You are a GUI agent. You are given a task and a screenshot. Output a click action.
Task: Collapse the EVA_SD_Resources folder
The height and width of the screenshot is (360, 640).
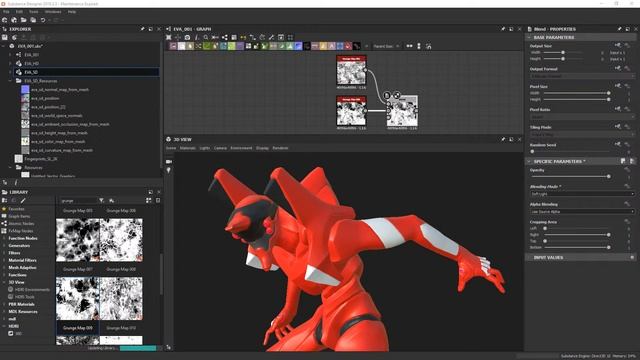point(10,81)
